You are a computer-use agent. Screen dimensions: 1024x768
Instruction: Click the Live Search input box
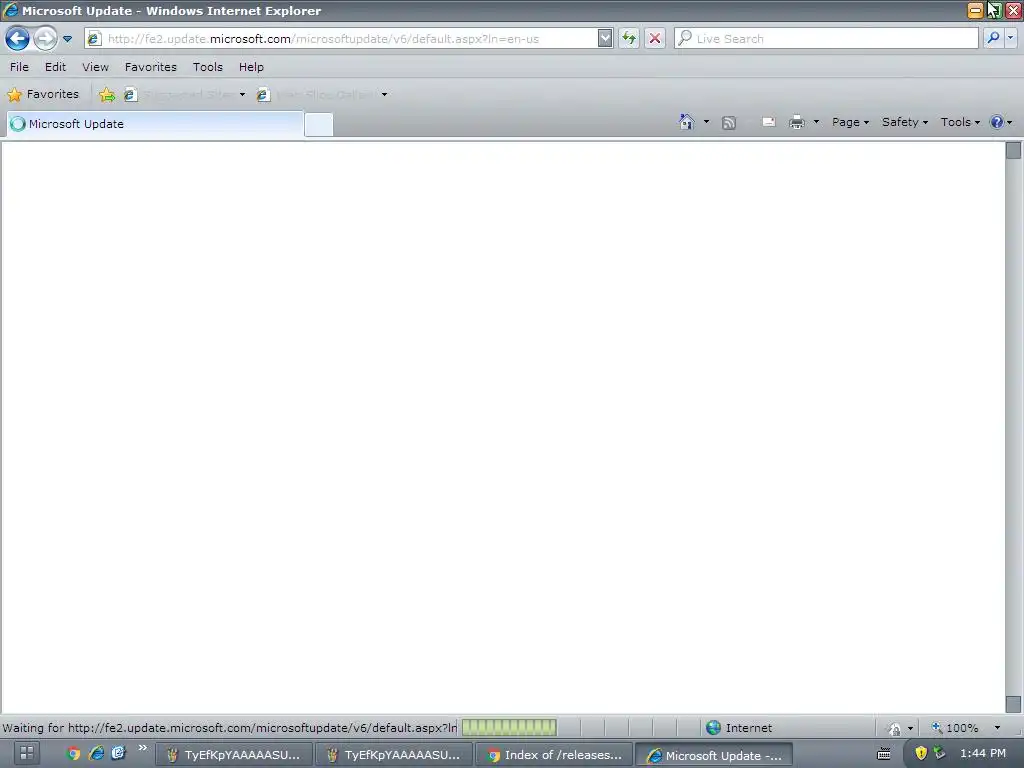(x=826, y=39)
